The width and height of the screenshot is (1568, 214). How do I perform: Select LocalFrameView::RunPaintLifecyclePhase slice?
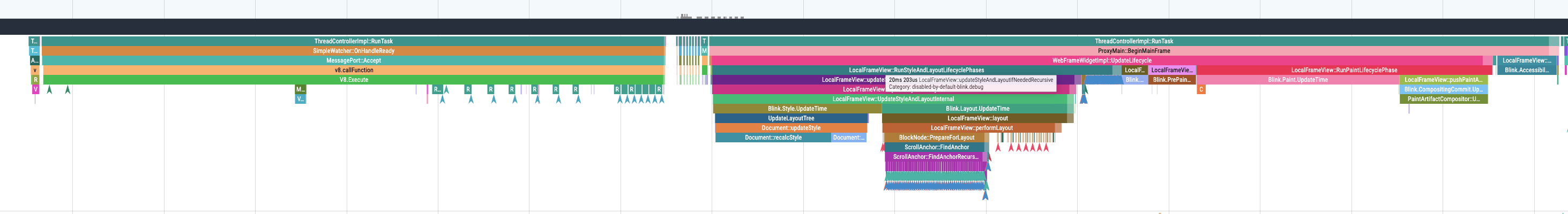pyautogui.click(x=1344, y=71)
